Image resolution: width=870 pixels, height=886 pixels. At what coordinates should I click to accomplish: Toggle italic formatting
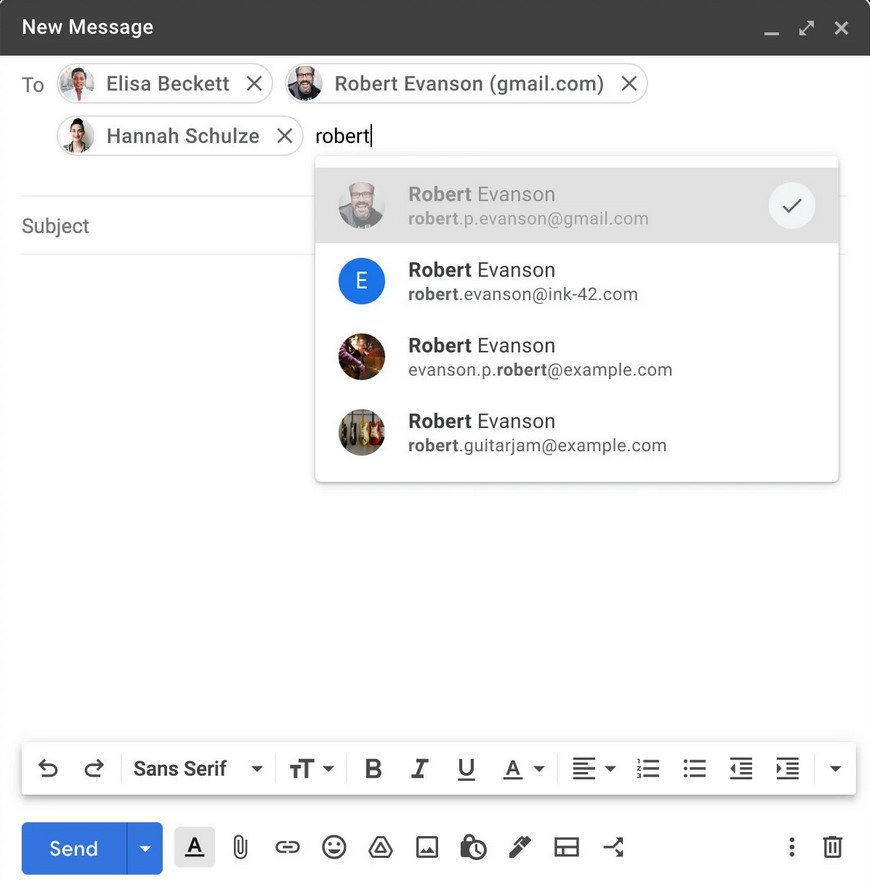tap(419, 768)
